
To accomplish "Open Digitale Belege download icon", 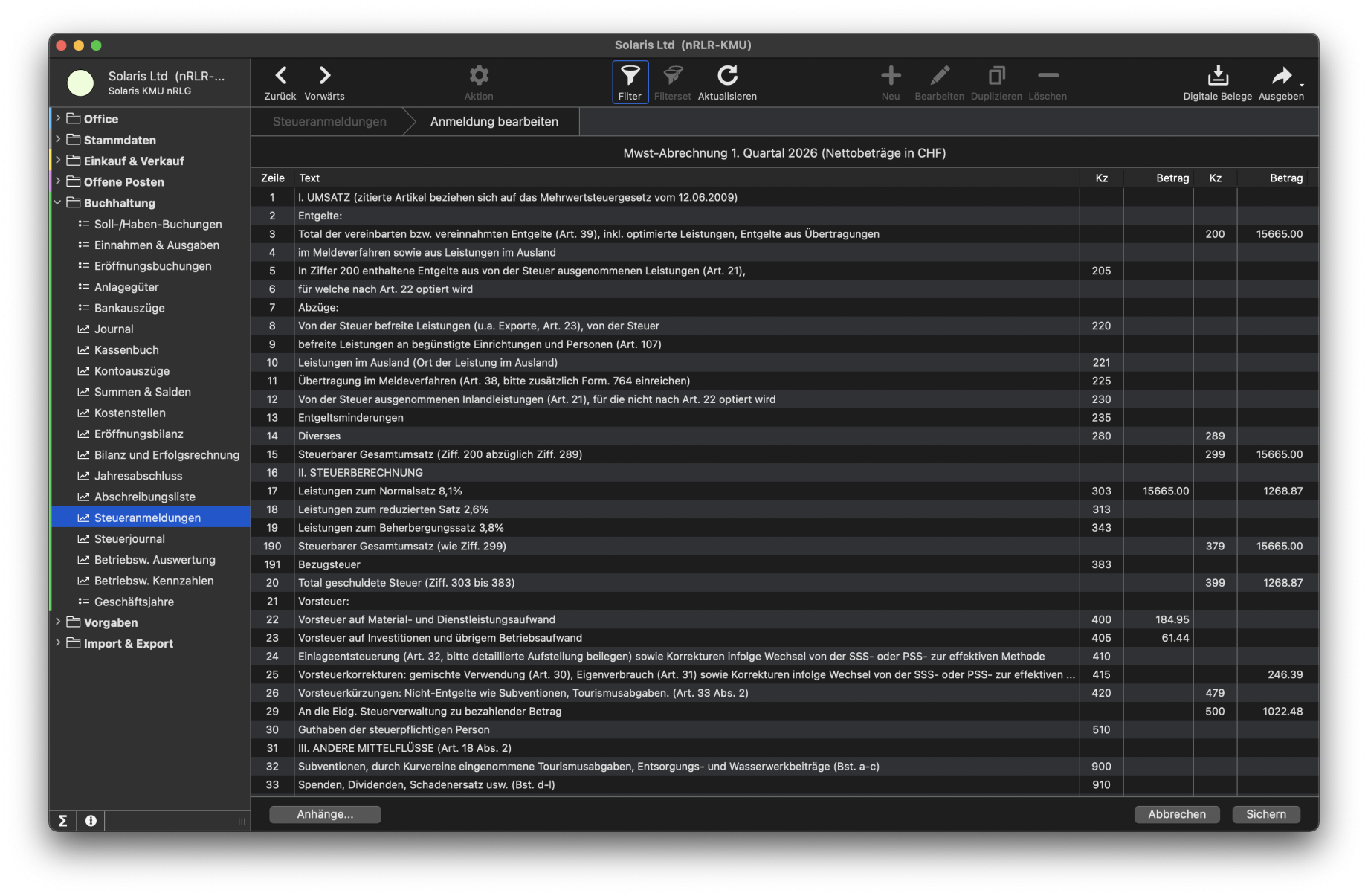I will pyautogui.click(x=1217, y=76).
